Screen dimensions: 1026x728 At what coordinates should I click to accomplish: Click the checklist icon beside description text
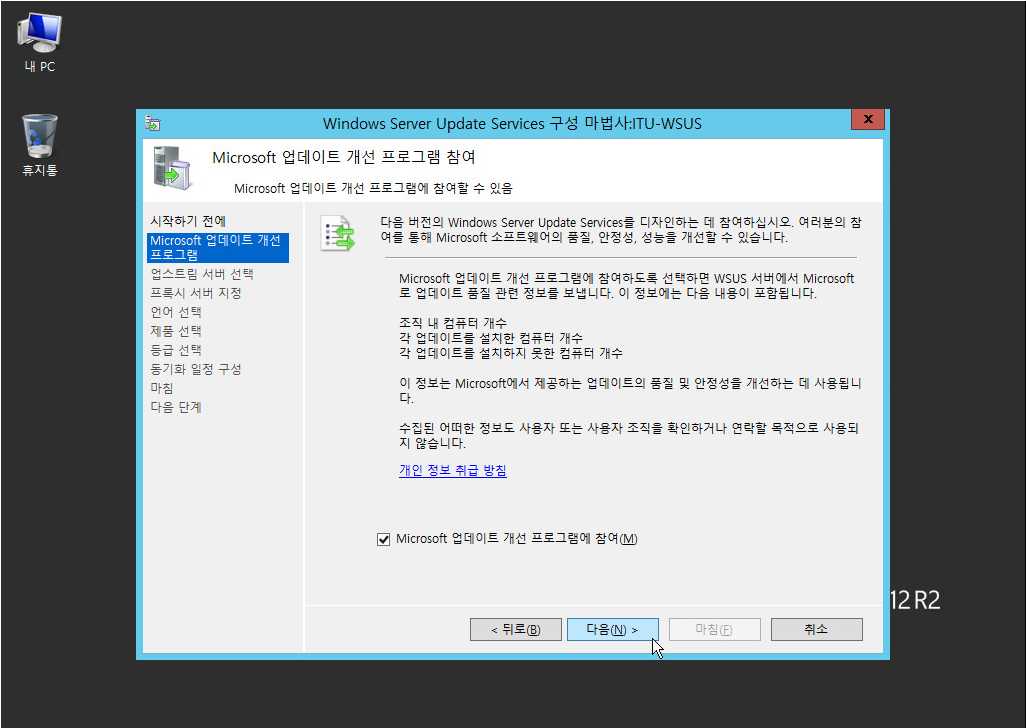coord(337,232)
